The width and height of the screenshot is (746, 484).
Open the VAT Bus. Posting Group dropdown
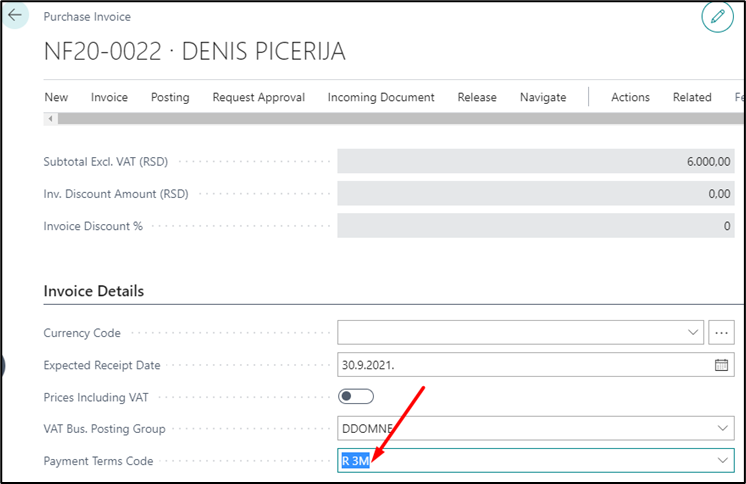point(723,428)
